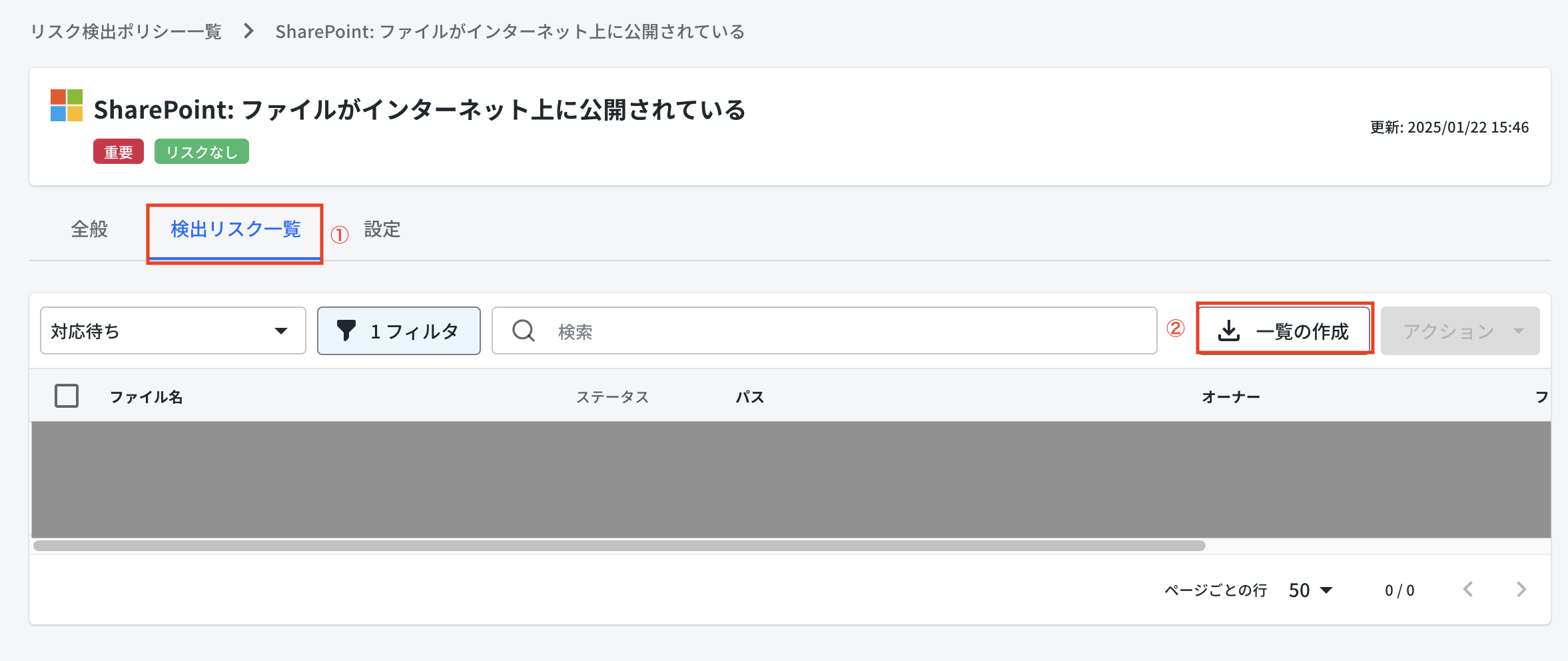
Task: Change rows per page from 50
Action: [1310, 590]
